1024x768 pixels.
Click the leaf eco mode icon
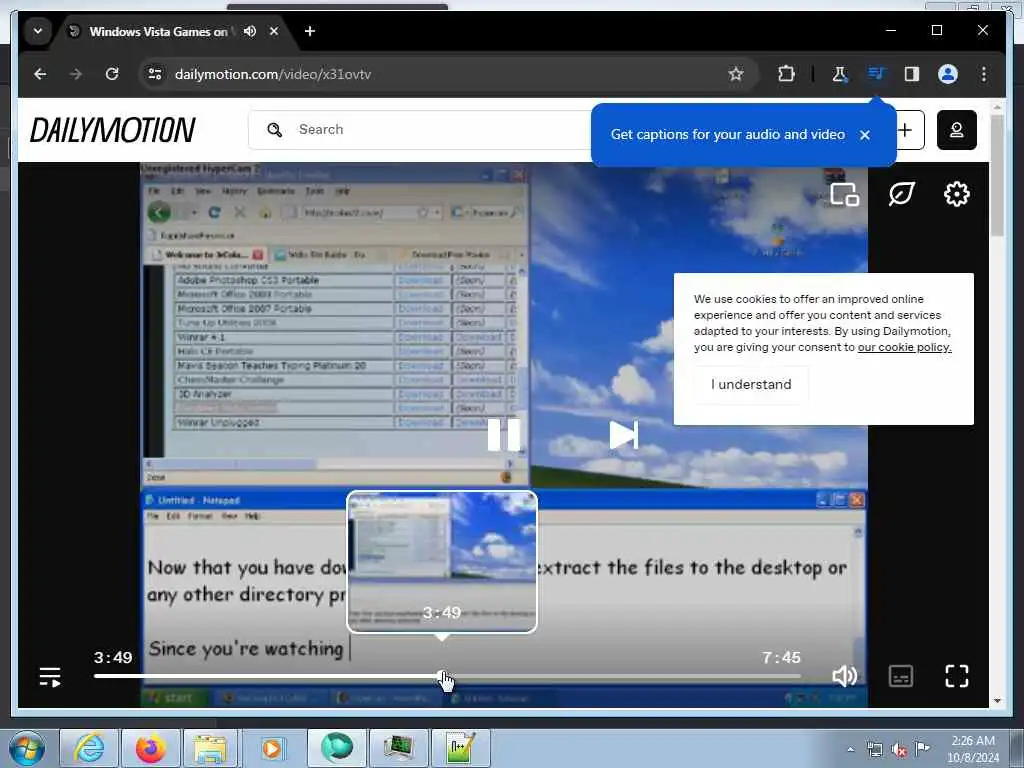pos(901,194)
